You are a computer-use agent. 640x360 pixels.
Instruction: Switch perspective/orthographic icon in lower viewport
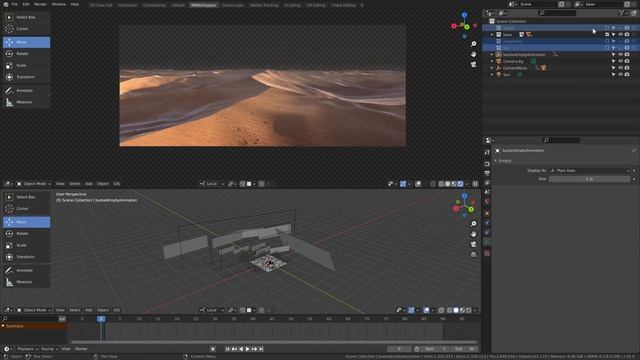(473, 254)
